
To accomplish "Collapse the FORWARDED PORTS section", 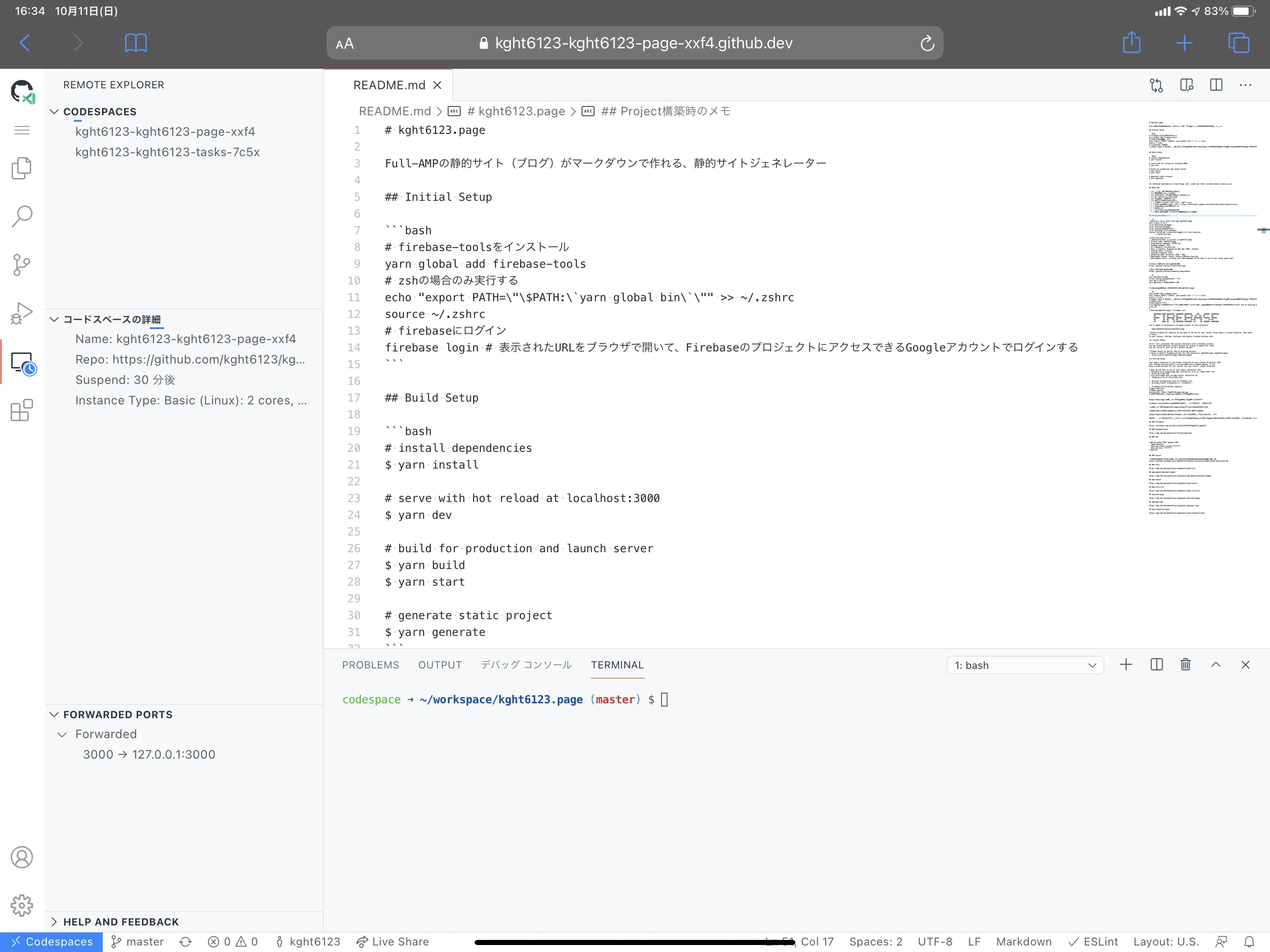I will point(54,714).
